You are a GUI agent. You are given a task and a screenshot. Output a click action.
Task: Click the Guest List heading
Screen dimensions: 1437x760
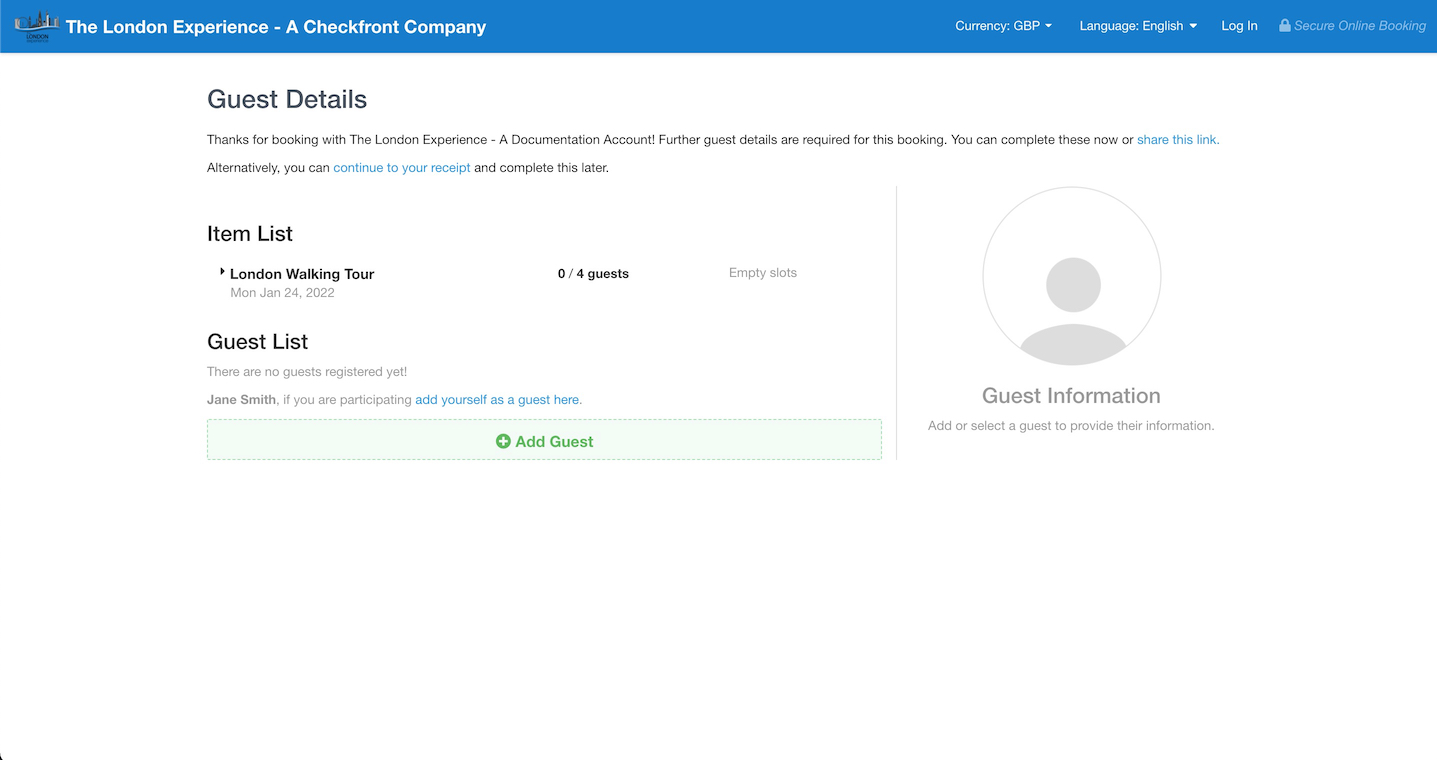tap(258, 342)
